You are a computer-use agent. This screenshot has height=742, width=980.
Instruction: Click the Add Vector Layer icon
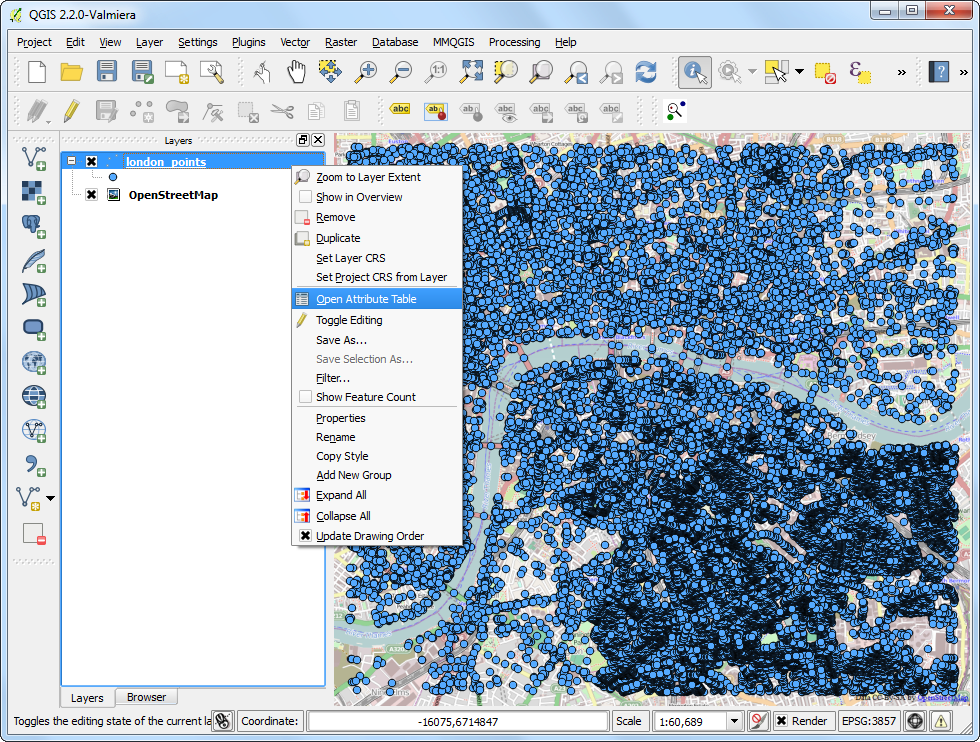pyautogui.click(x=34, y=158)
